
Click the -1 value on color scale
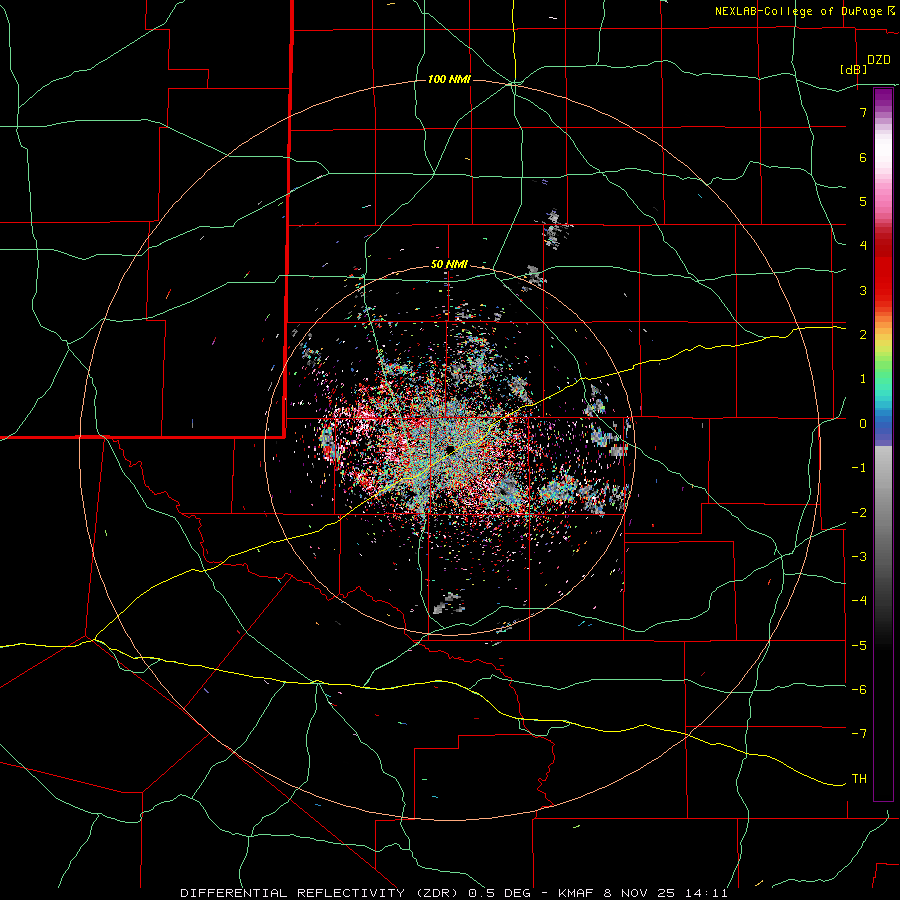[859, 468]
